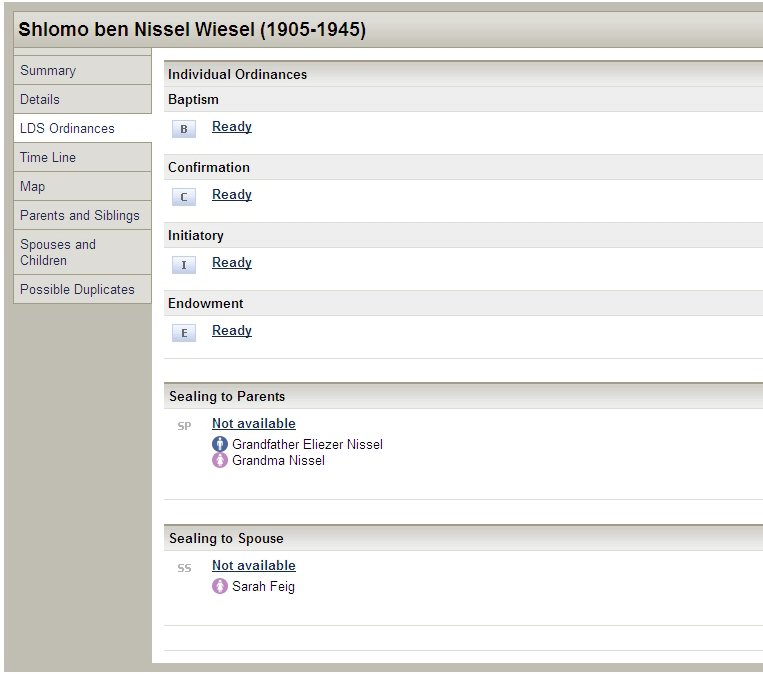763x674 pixels.
Task: Click the female icon beside Sarah Feig
Action: [x=220, y=586]
